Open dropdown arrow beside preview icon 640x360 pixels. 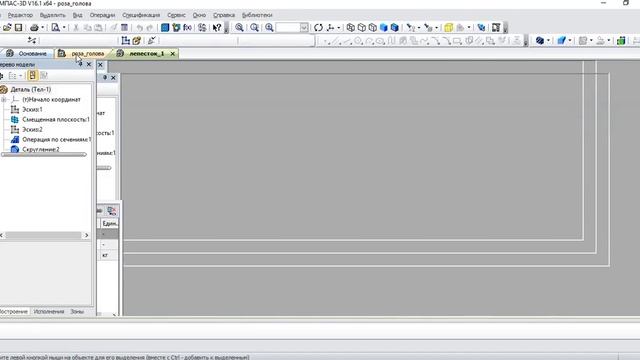point(64,28)
